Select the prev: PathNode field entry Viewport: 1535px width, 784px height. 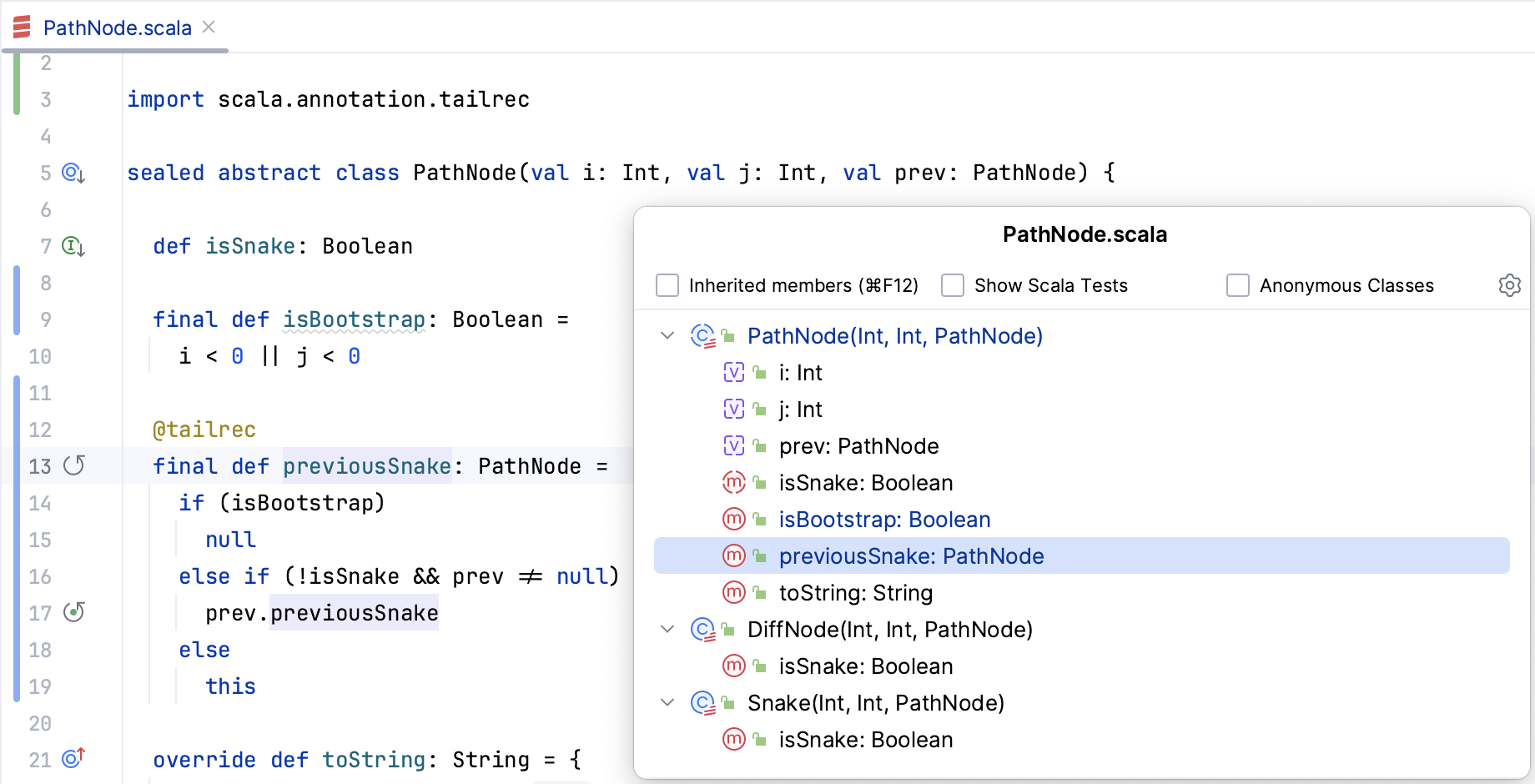point(858,446)
